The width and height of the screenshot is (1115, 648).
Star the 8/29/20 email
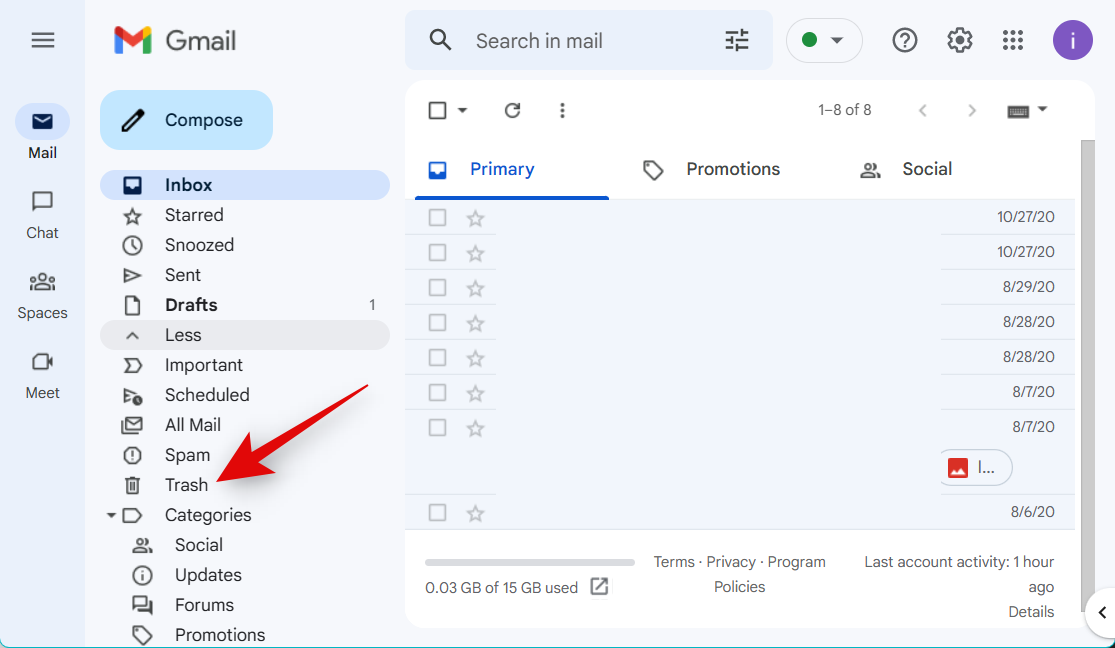click(x=475, y=288)
